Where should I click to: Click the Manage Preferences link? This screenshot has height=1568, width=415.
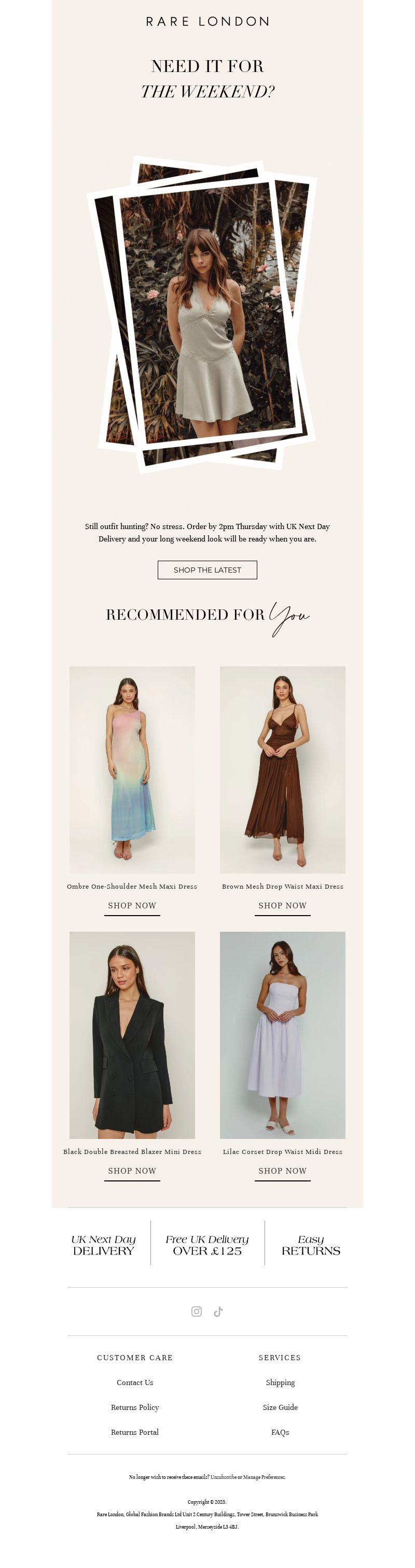pyautogui.click(x=264, y=1477)
